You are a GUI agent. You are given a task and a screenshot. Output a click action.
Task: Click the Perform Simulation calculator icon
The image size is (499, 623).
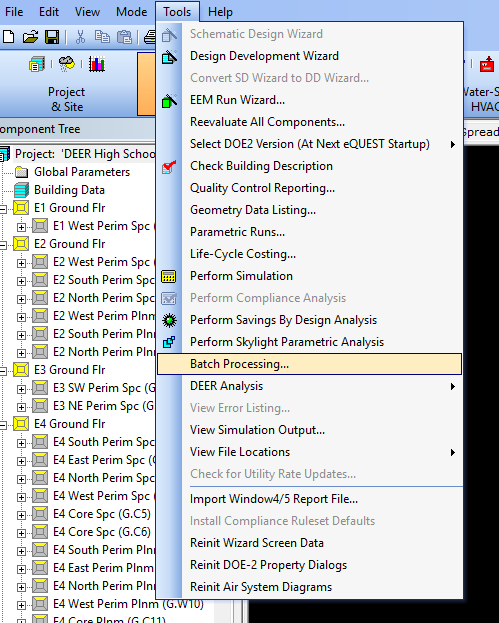169,276
